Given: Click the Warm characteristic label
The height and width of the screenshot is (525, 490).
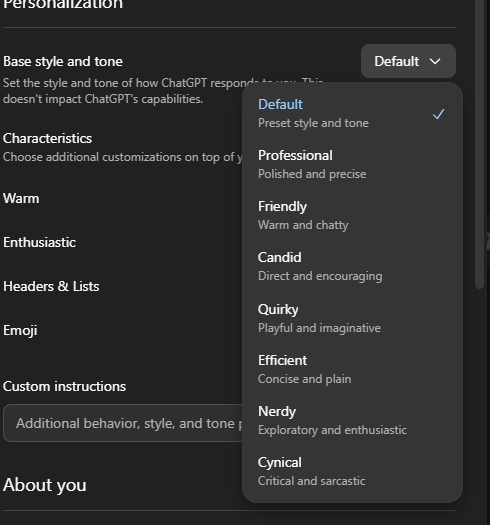Looking at the screenshot, I should (21, 199).
